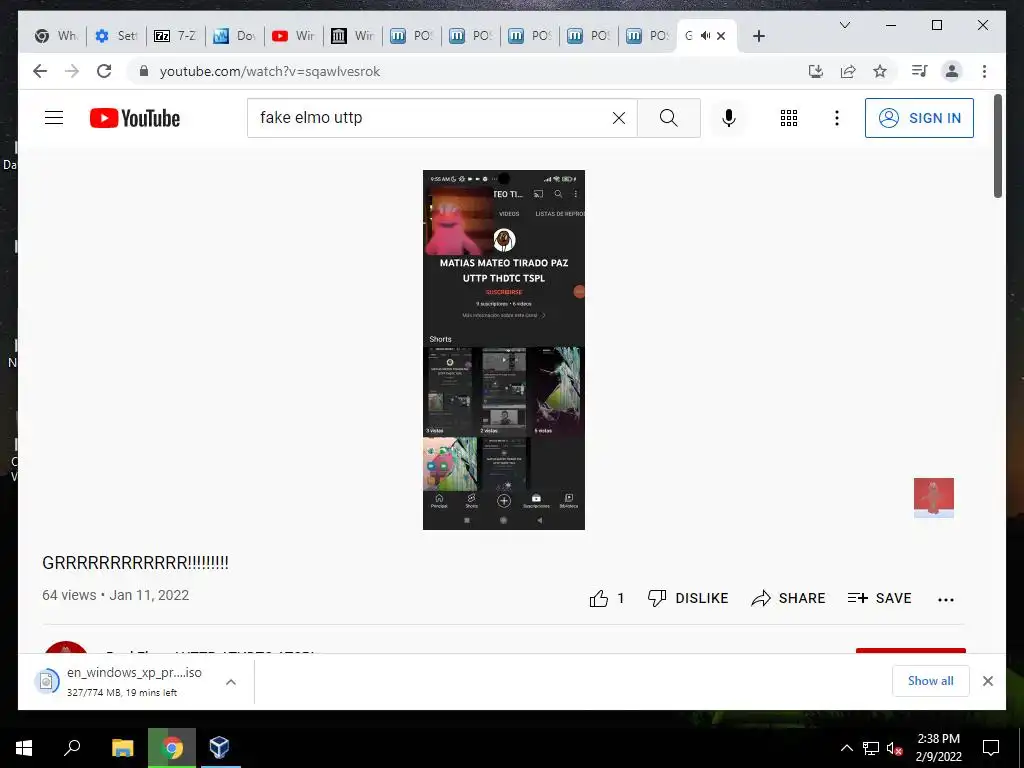Run the search with the magnifier button

coord(669,118)
